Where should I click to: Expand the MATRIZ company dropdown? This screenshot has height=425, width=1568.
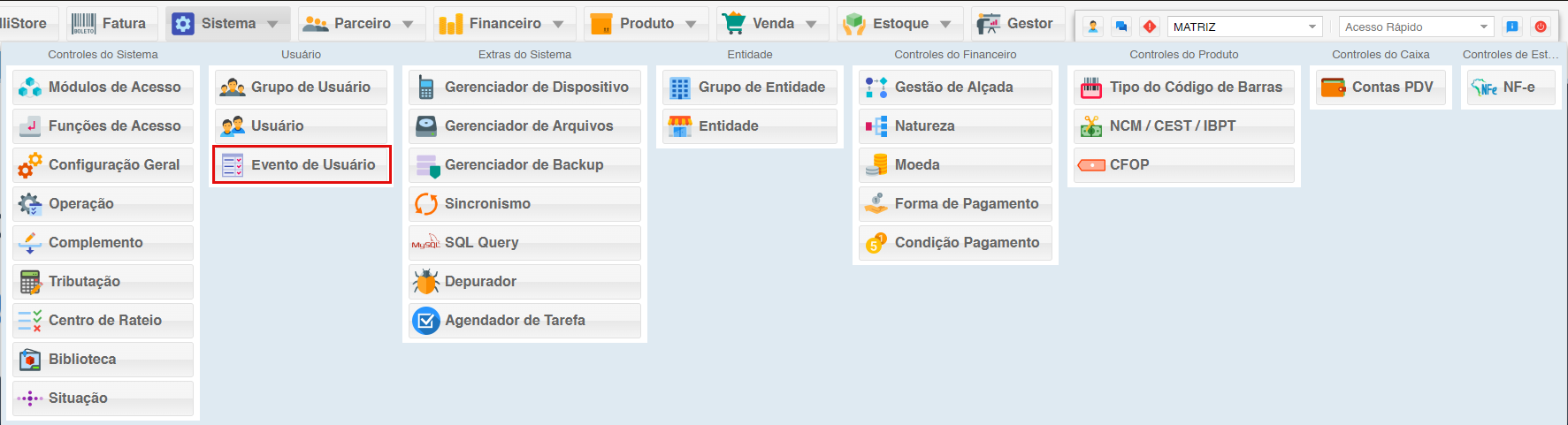tap(1245, 27)
